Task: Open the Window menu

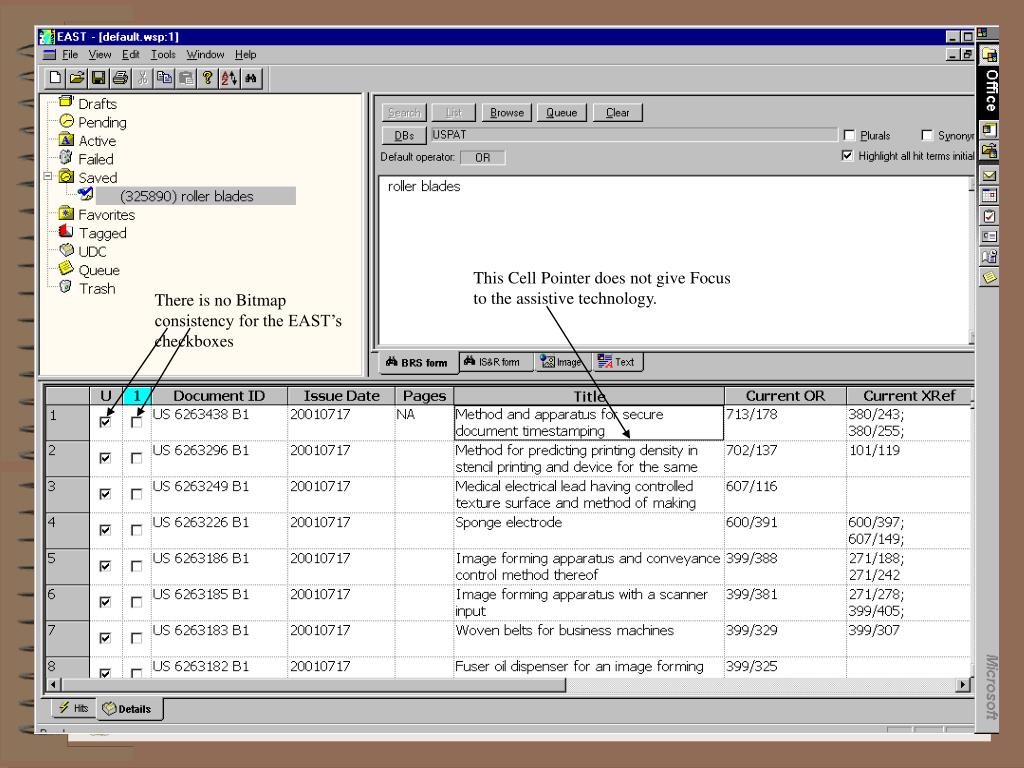Action: [205, 55]
